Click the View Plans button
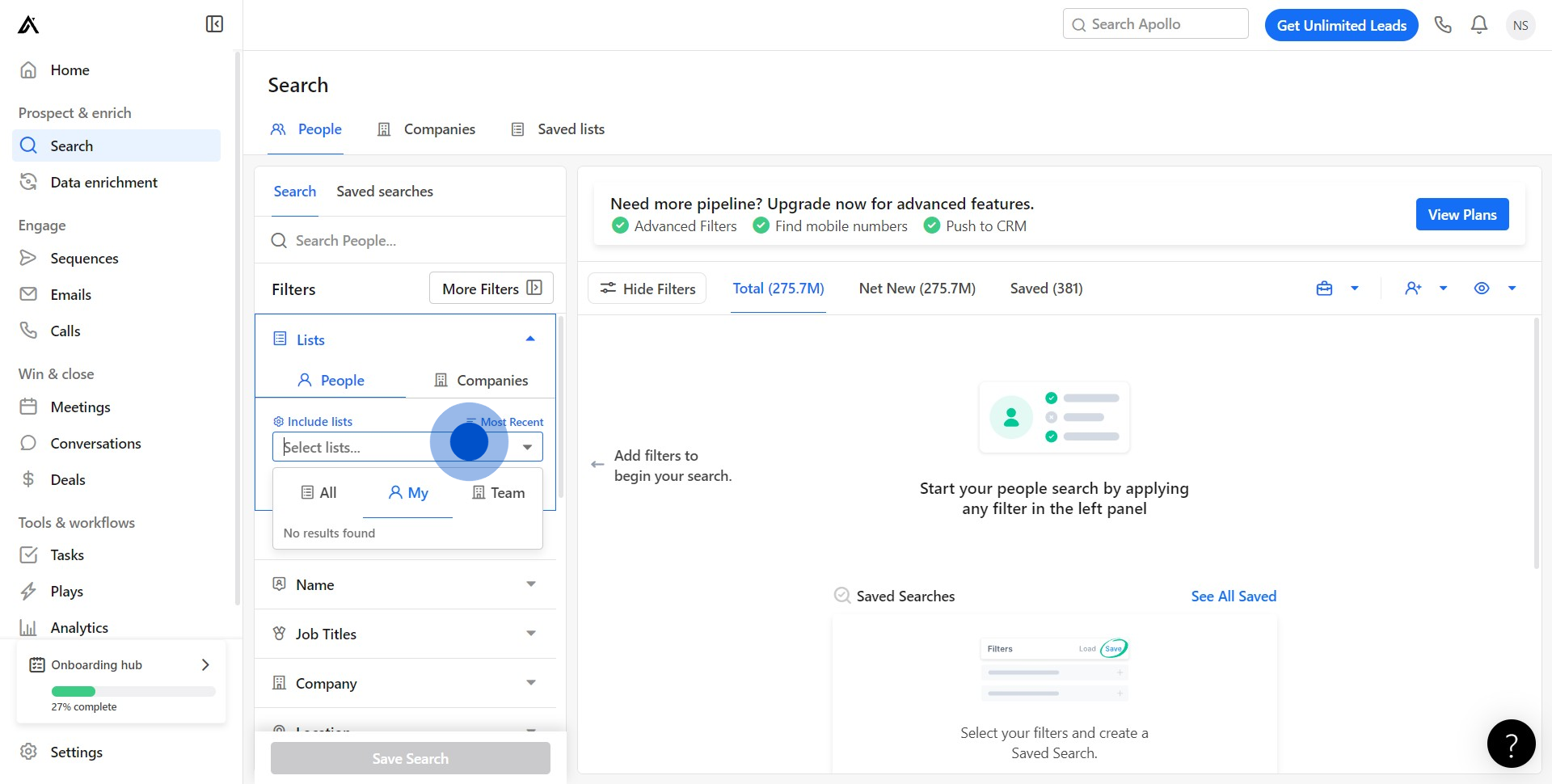 point(1461,214)
